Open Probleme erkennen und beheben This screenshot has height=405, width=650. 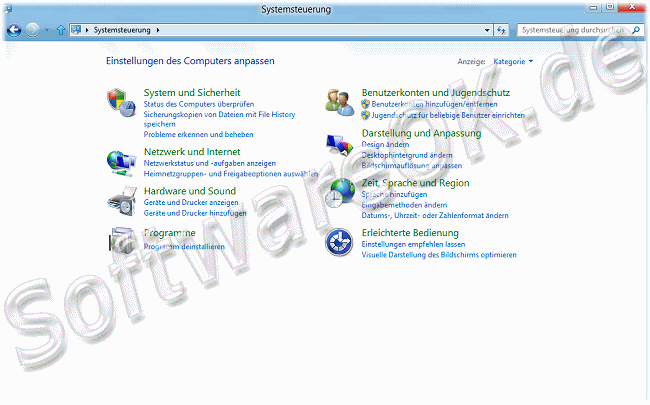199,134
